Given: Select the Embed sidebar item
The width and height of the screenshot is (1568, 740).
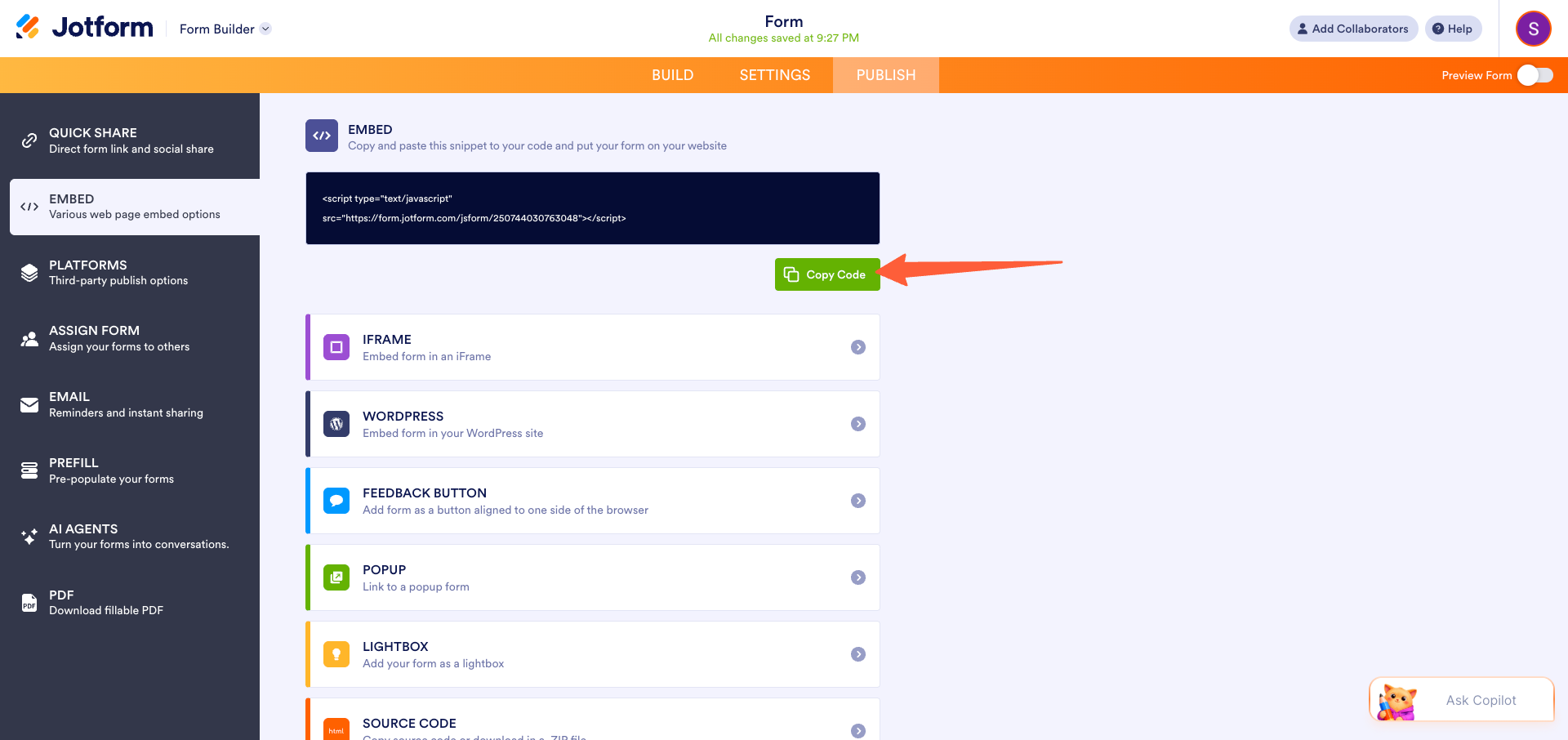Looking at the screenshot, I should (135, 207).
